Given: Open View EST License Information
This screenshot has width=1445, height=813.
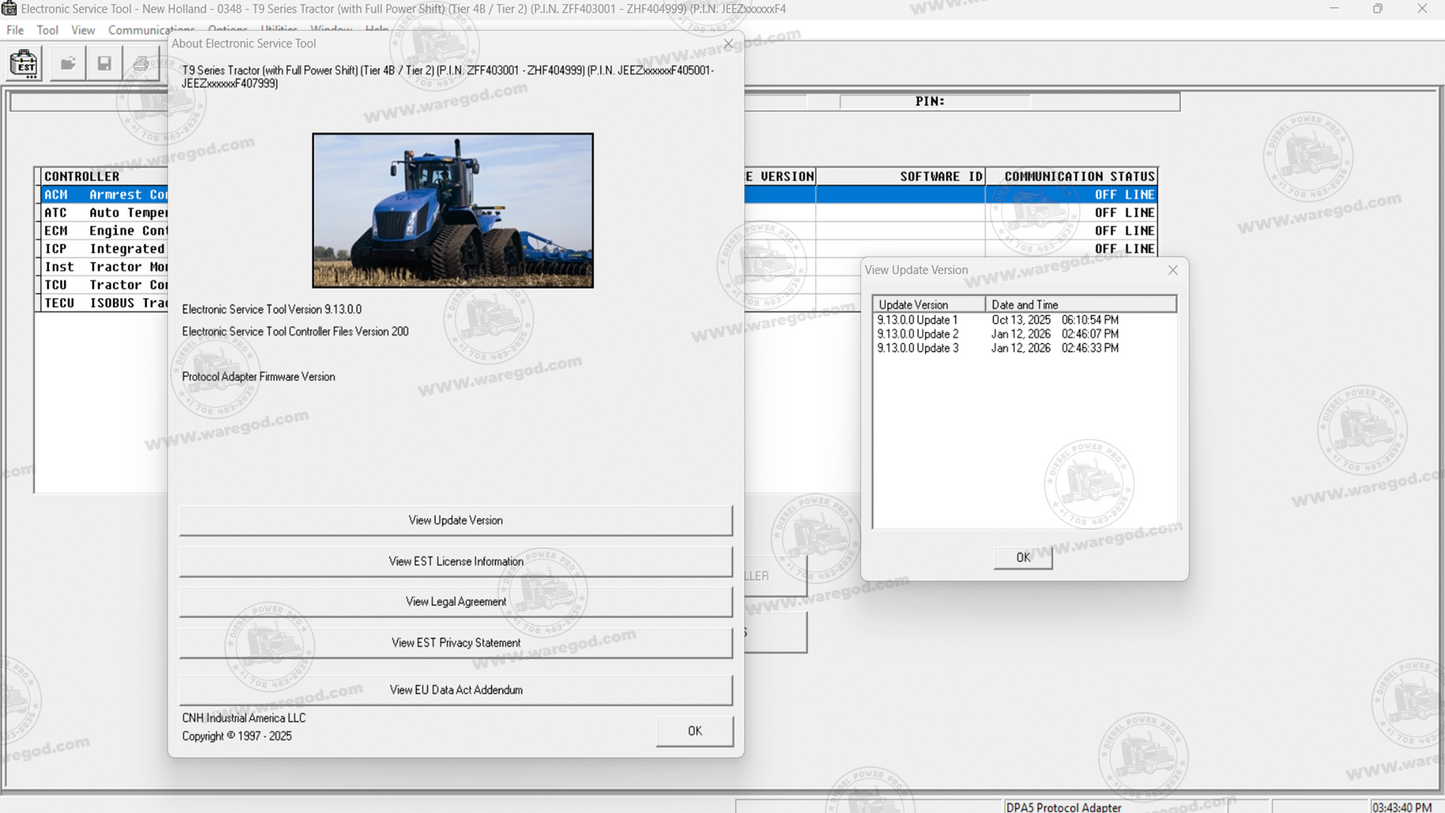Looking at the screenshot, I should coord(455,561).
